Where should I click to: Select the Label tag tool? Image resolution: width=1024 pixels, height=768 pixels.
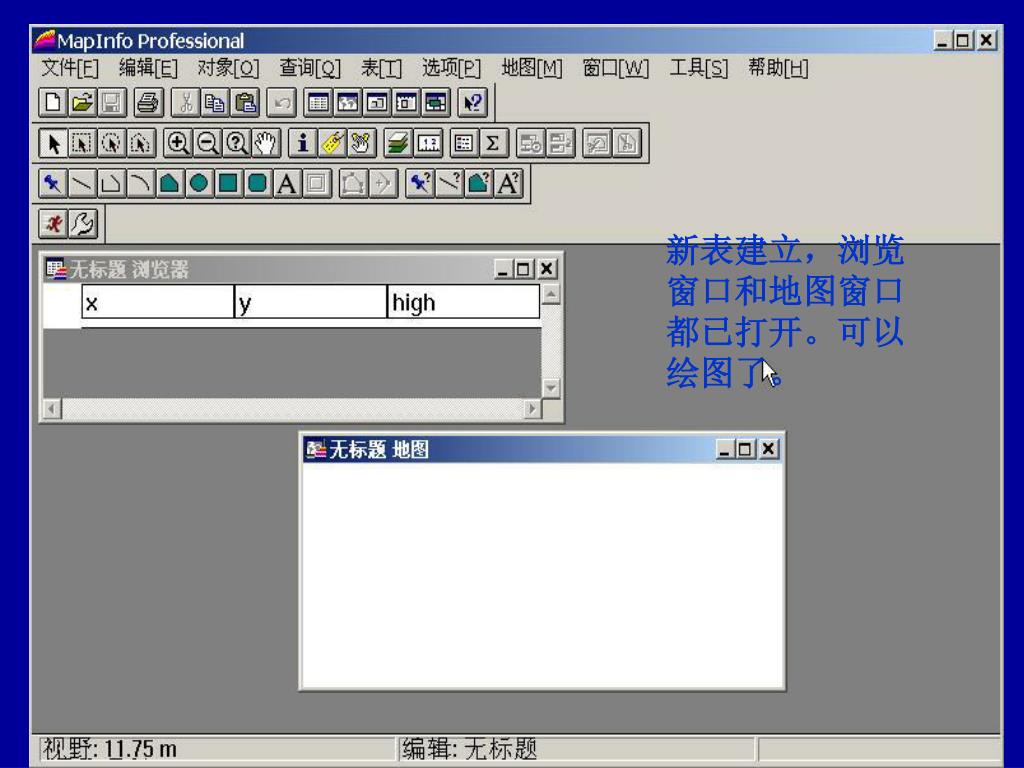(332, 143)
